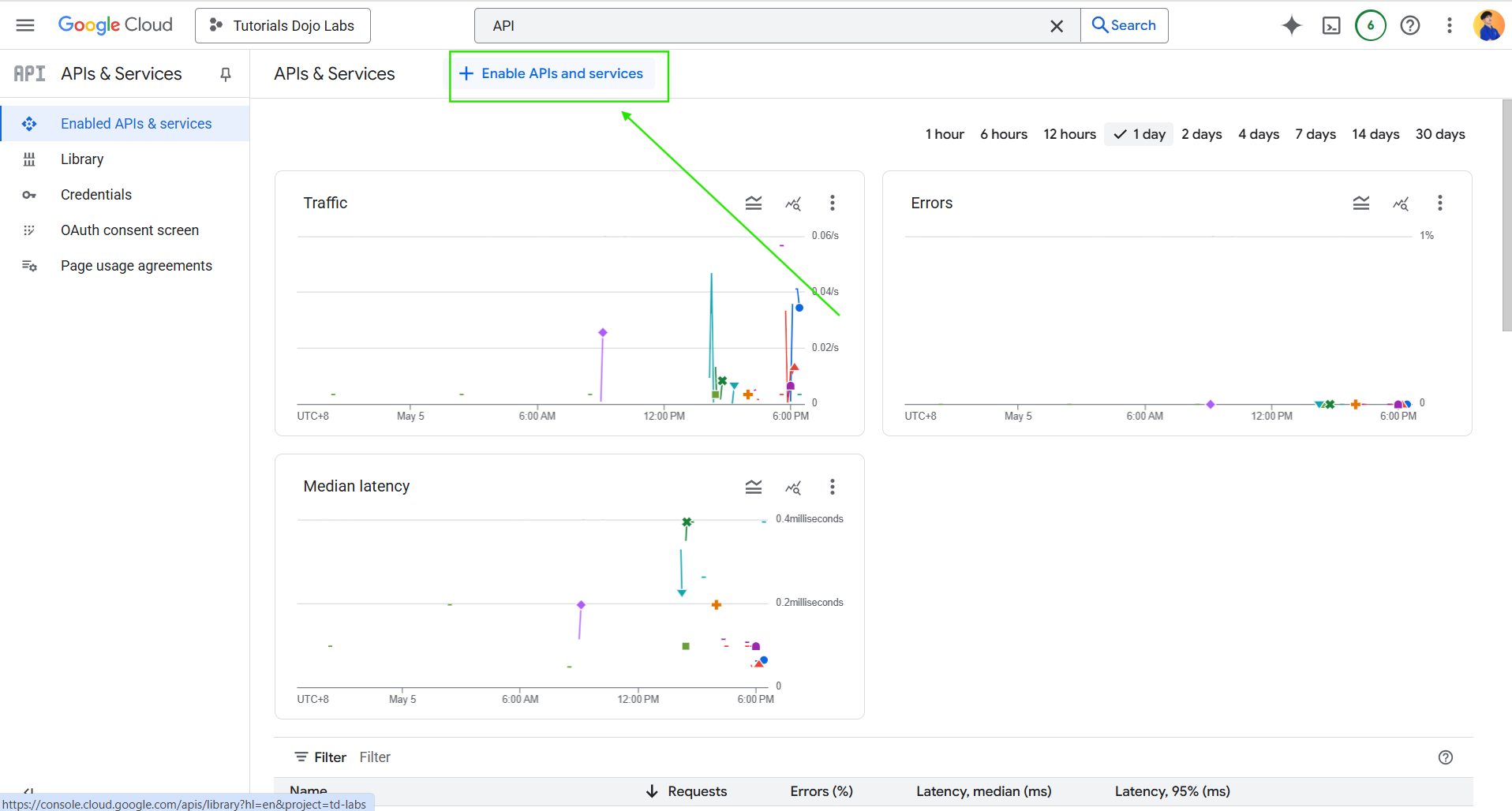This screenshot has height=811, width=1512.
Task: Toggle legend on the Errors chart
Action: pyautogui.click(x=1360, y=204)
